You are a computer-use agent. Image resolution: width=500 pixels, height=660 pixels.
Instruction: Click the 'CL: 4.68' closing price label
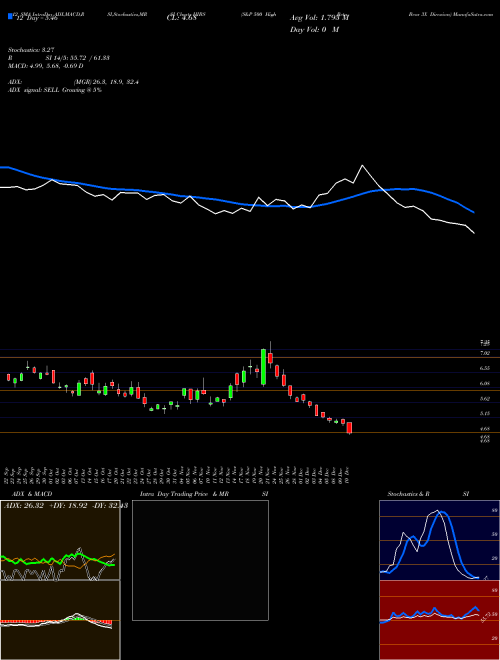[x=181, y=18]
